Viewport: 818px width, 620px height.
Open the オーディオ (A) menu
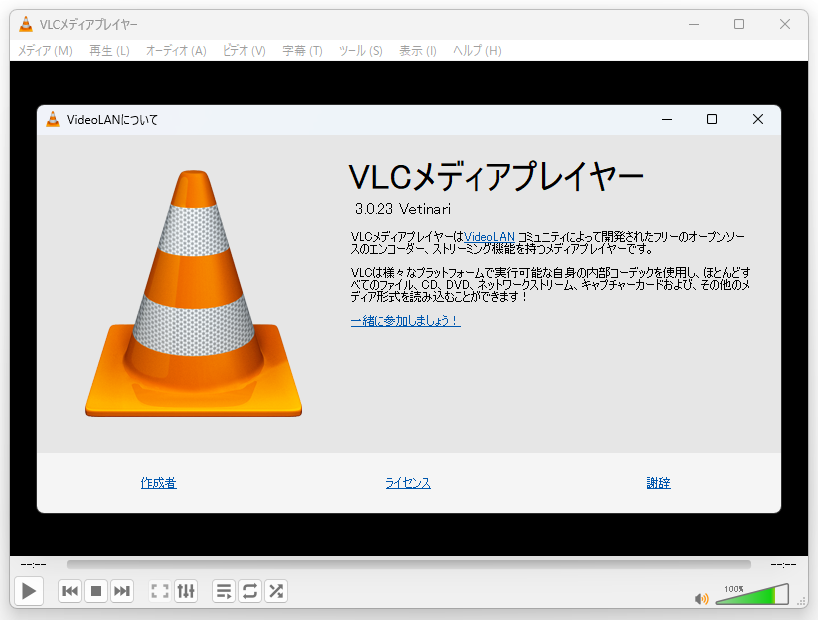pos(176,51)
